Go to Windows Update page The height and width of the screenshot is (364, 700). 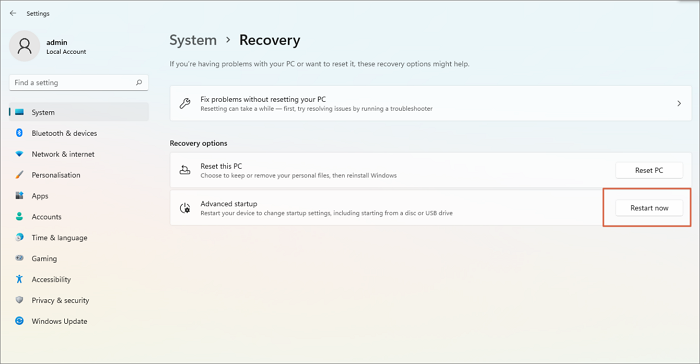[59, 321]
